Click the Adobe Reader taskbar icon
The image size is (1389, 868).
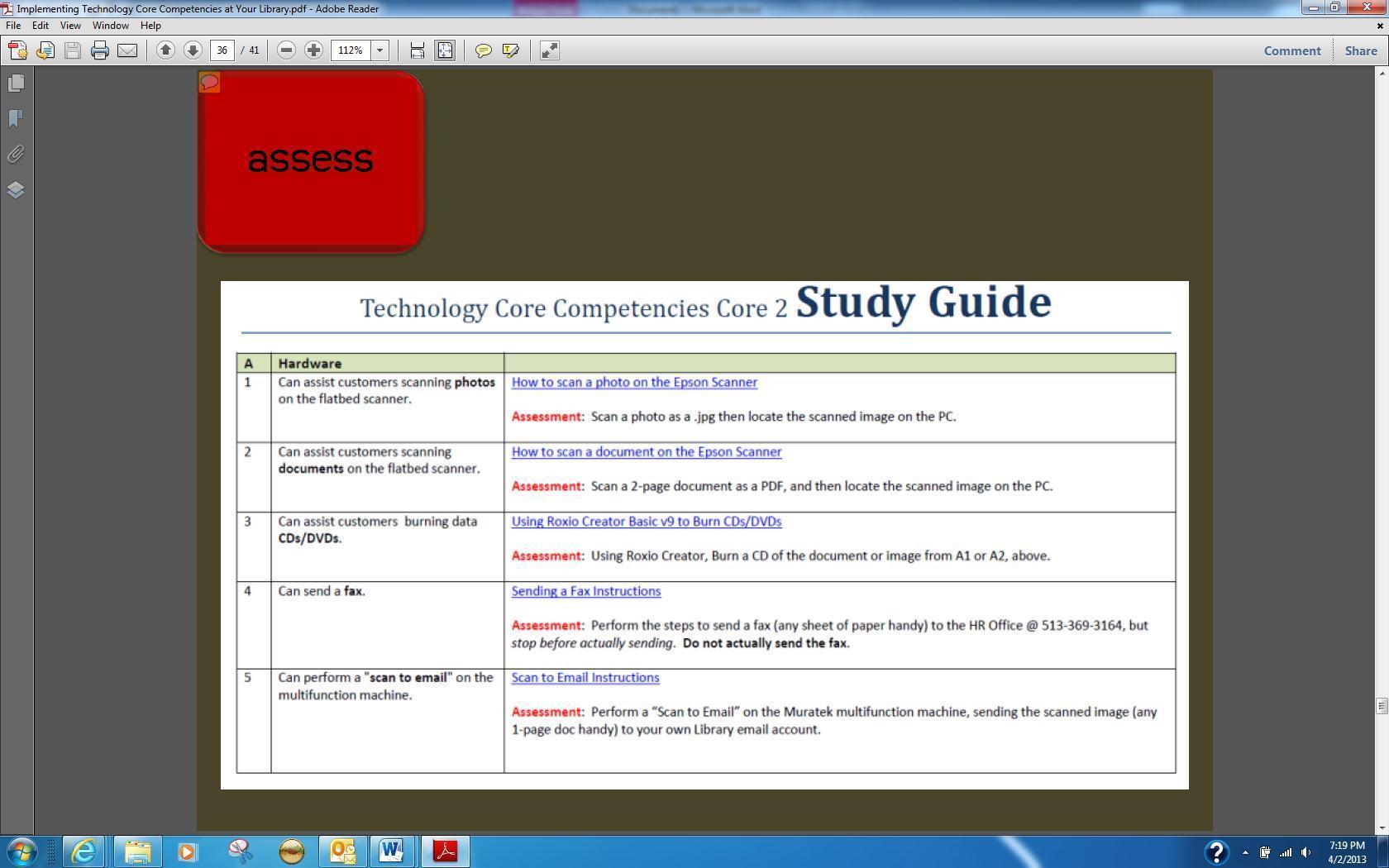click(445, 851)
